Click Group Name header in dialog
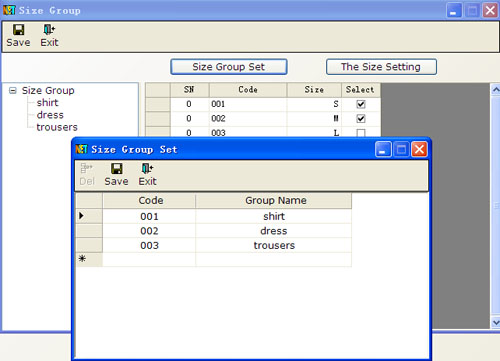Screen dimensions: 500x361 coord(273,201)
